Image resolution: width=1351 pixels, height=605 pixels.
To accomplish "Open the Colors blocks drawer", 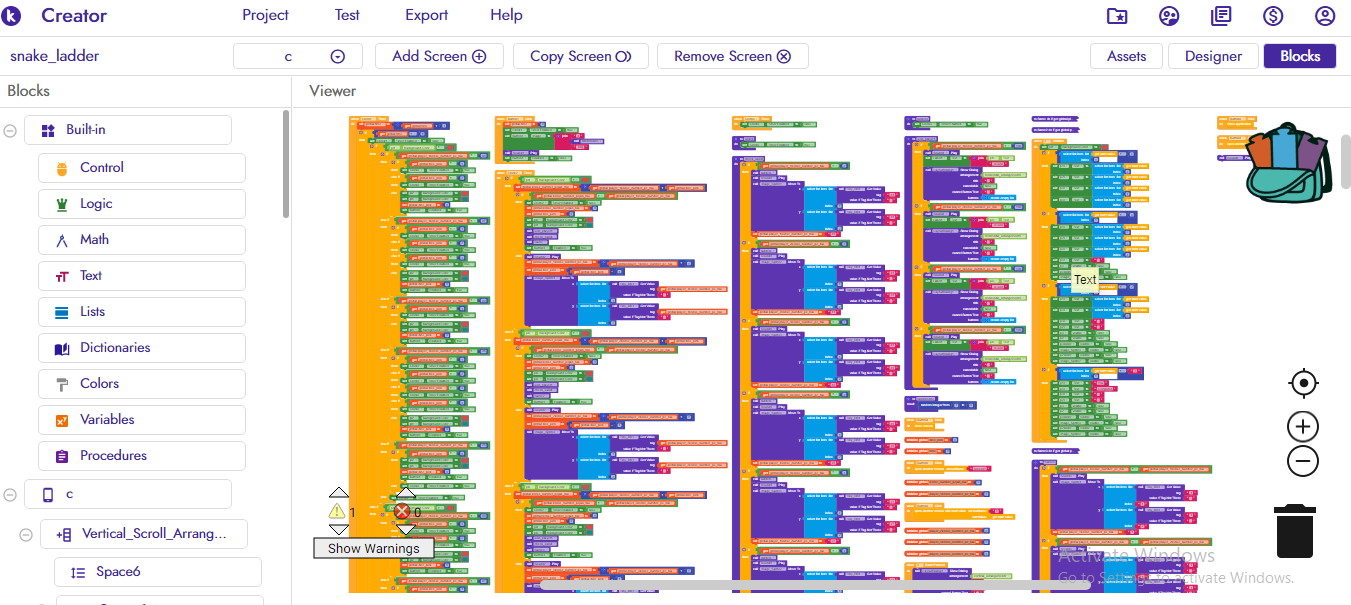I will (x=142, y=383).
